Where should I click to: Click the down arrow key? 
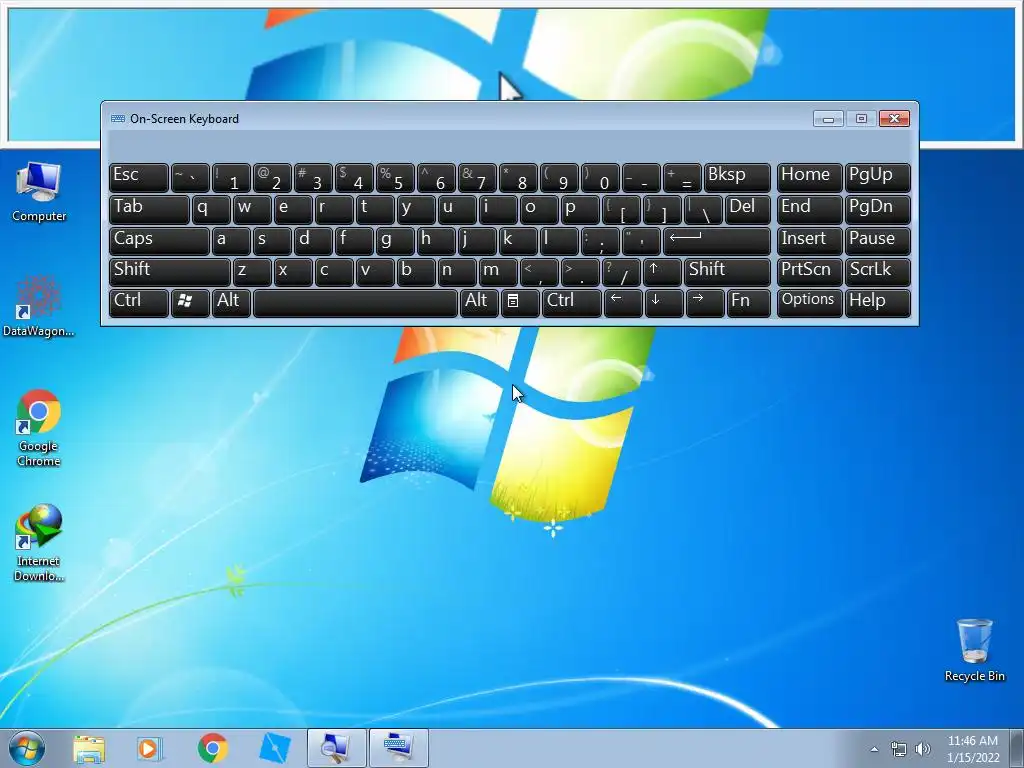[664, 303]
